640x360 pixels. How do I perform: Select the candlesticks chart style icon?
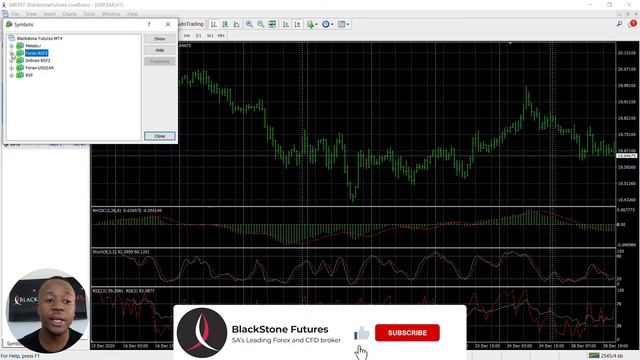[225, 24]
